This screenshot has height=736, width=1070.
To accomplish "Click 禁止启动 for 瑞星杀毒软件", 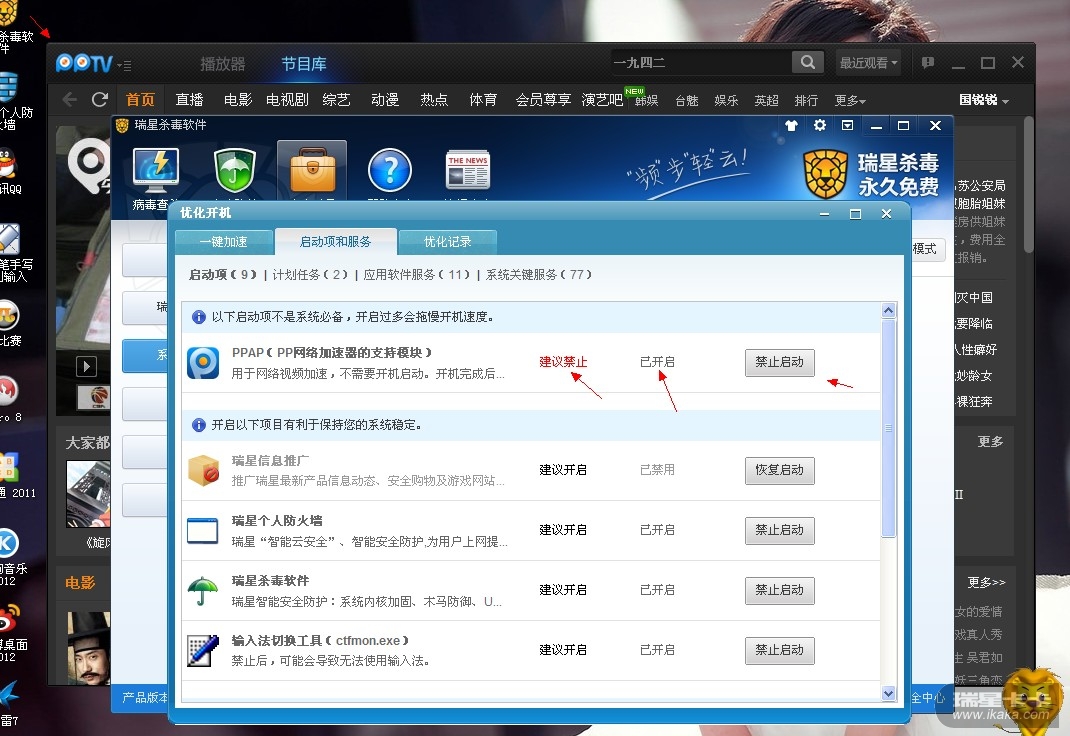I will 779,590.
